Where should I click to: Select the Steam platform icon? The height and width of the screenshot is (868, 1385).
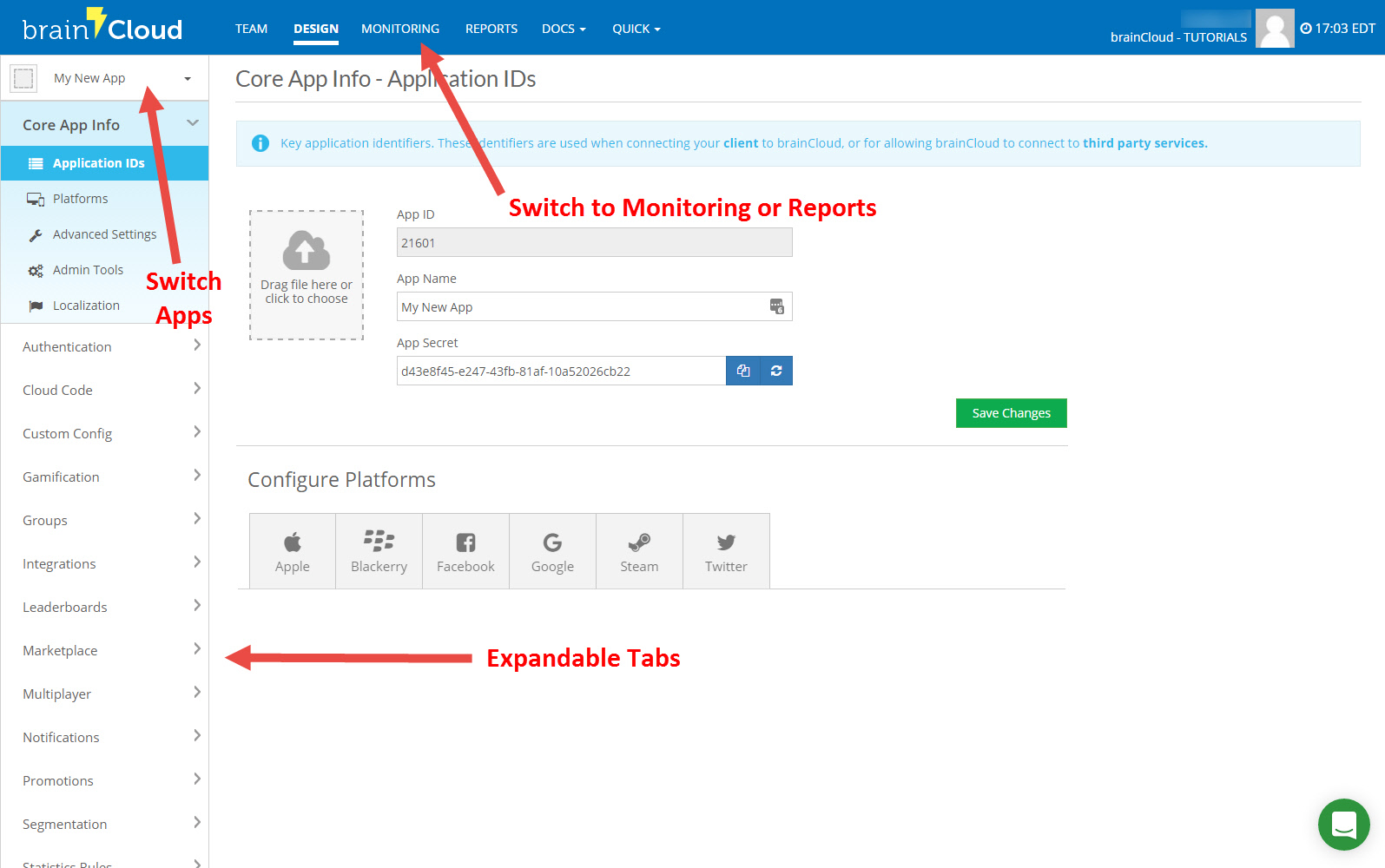(x=639, y=551)
